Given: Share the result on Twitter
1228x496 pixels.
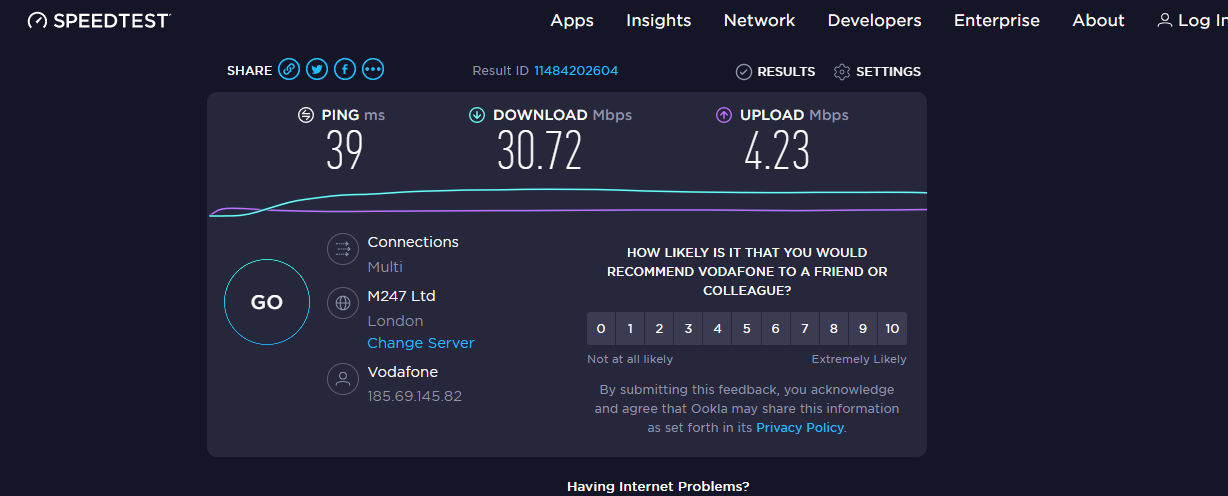Looking at the screenshot, I should [317, 69].
